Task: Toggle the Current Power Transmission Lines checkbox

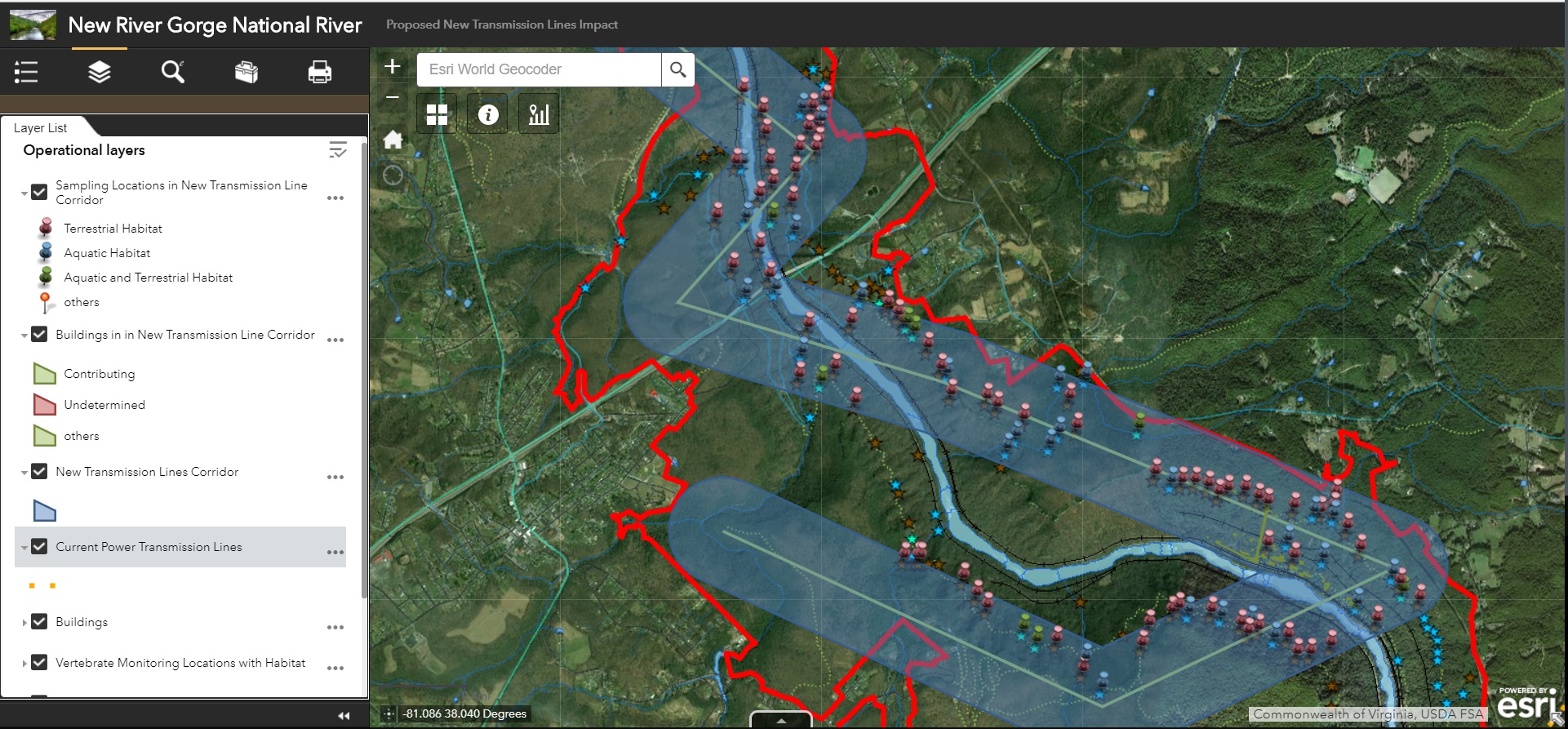Action: (x=39, y=547)
